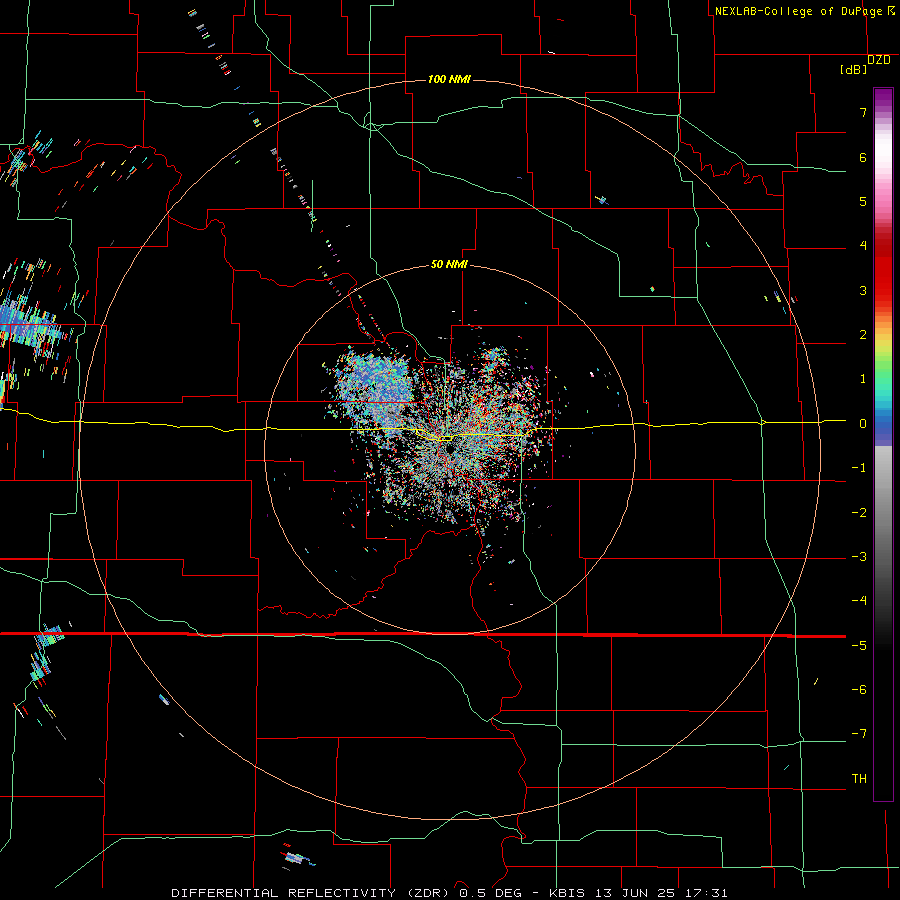Click the 7 dB value on the color scale

[x=863, y=112]
